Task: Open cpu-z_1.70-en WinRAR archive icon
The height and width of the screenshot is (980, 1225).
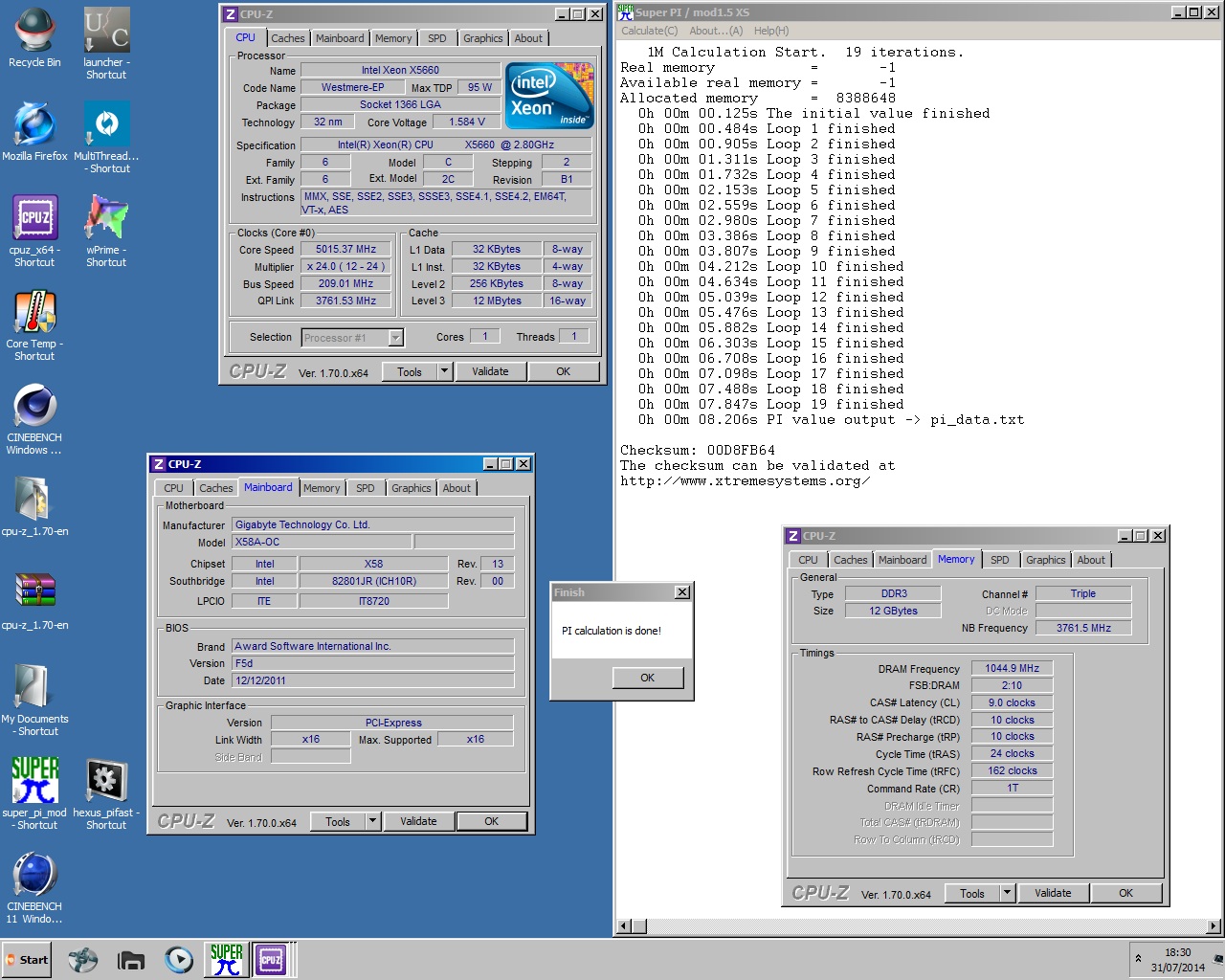Action: click(34, 601)
